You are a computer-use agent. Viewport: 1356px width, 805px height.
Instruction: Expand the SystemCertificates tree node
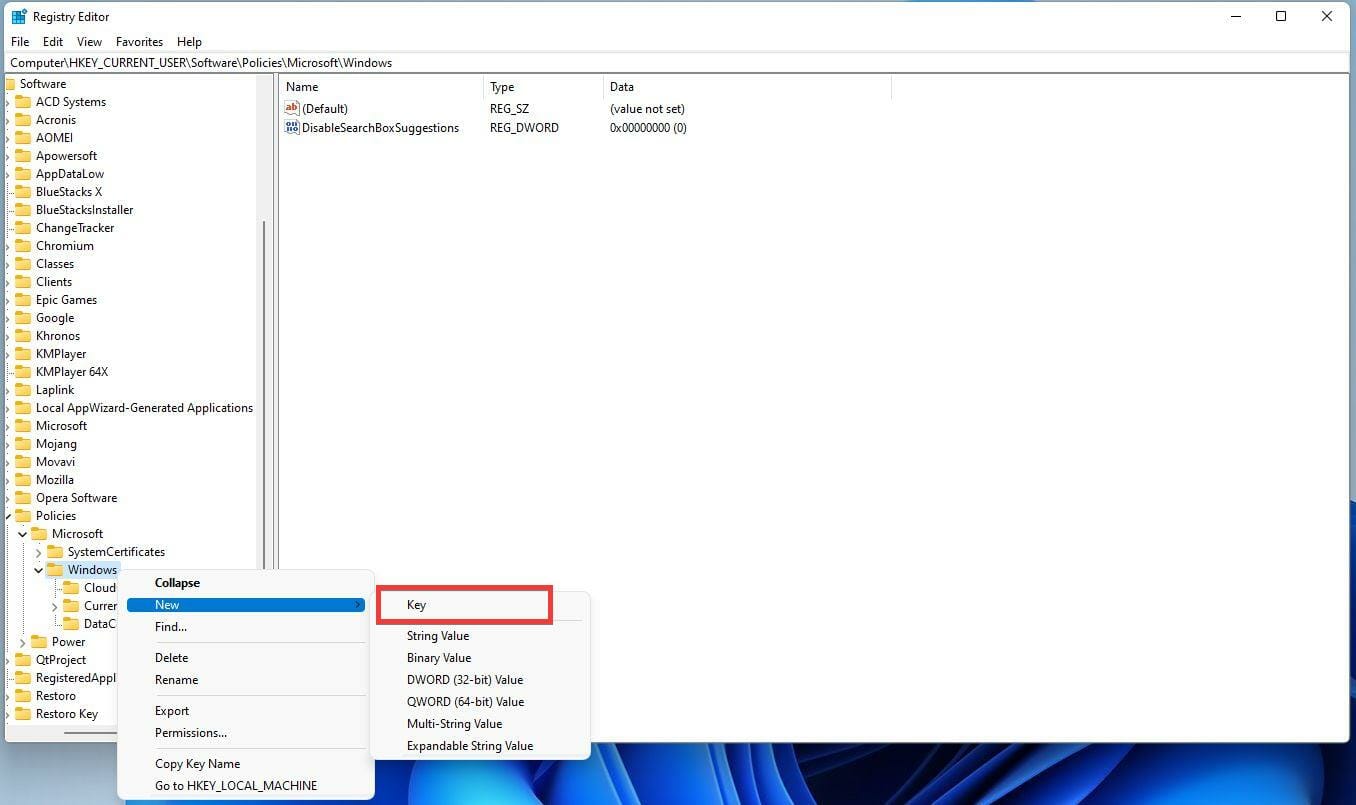(38, 551)
